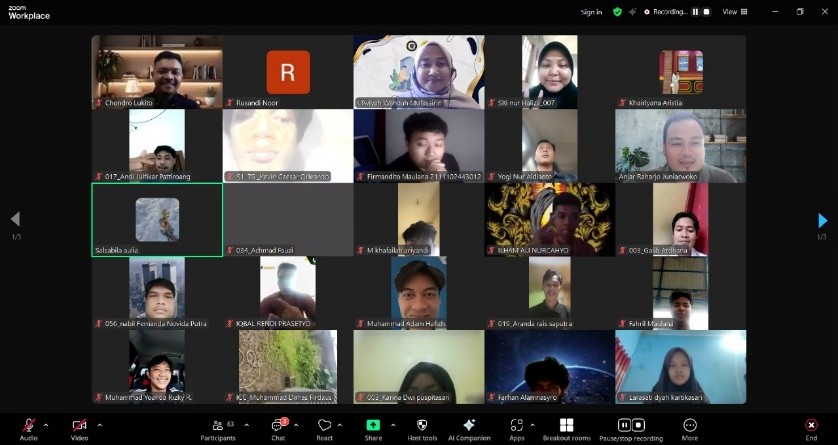Start camera with Video button
Screen dimensions: 838x445
[x=79, y=429]
